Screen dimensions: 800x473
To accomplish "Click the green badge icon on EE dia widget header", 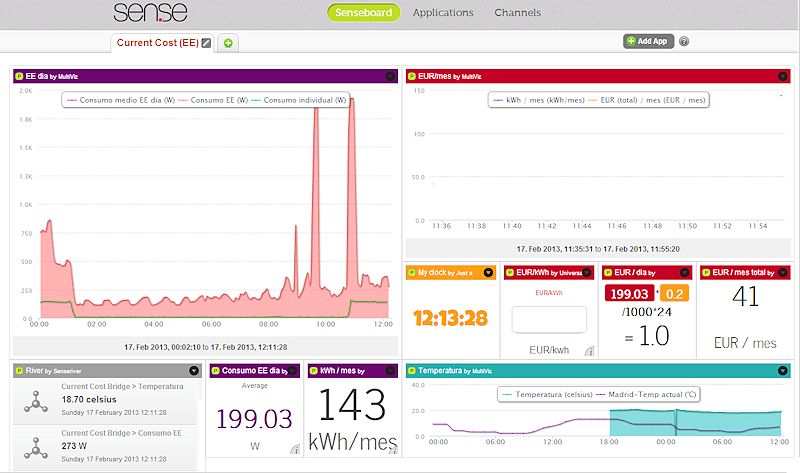I will pos(19,77).
